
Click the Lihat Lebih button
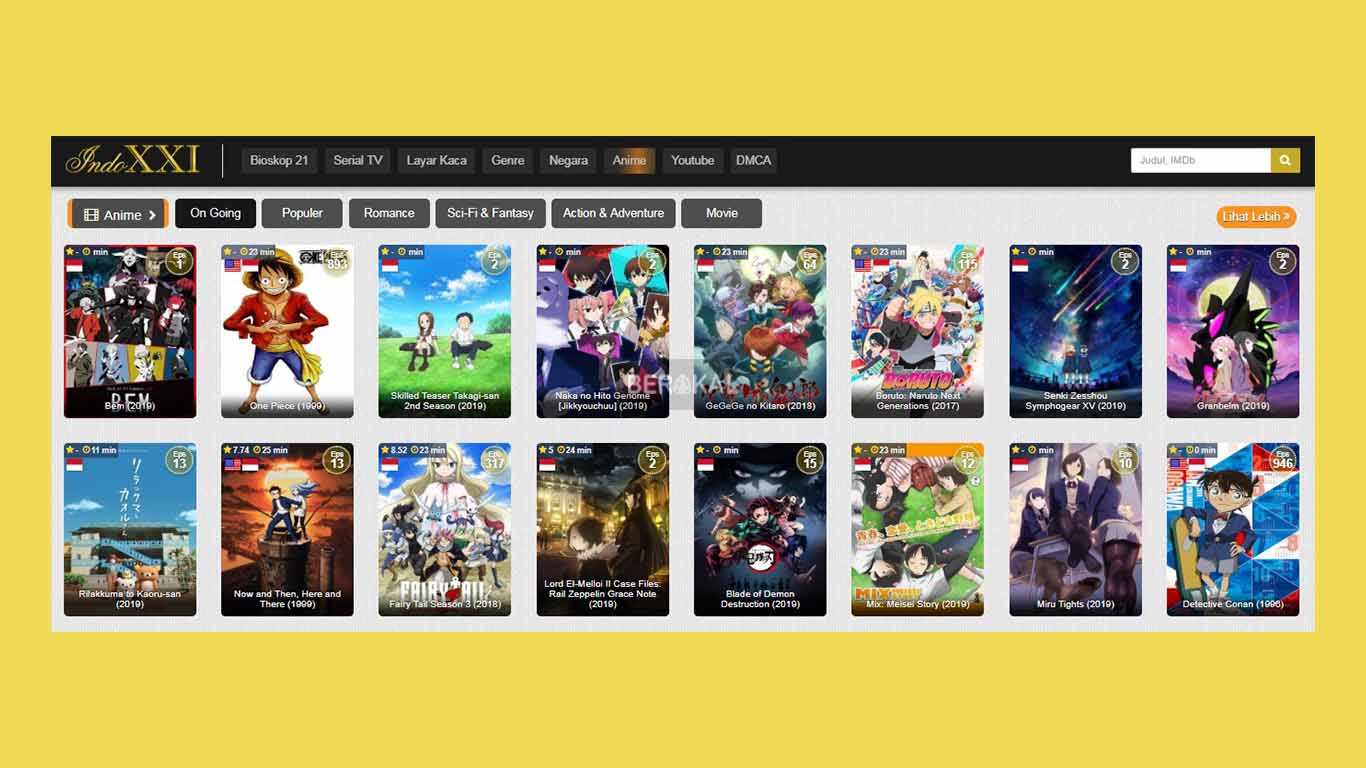1256,216
